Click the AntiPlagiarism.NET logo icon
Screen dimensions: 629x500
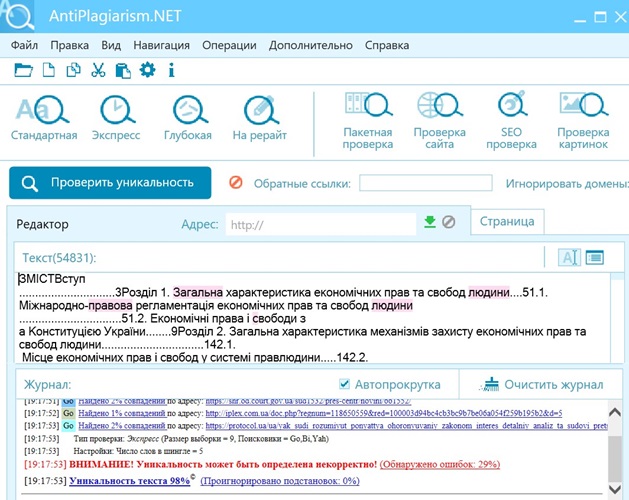(x=18, y=16)
